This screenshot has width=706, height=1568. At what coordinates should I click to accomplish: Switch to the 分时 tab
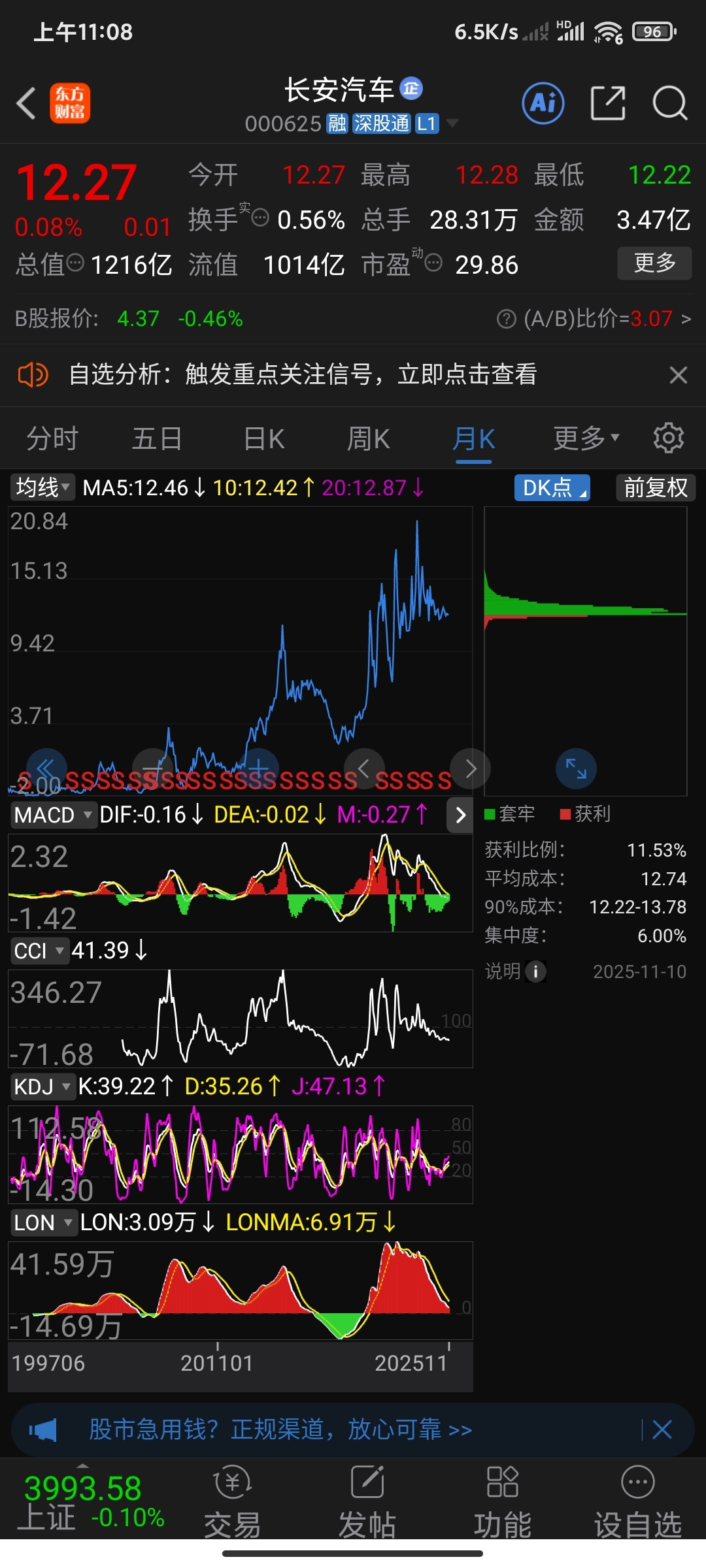point(52,438)
